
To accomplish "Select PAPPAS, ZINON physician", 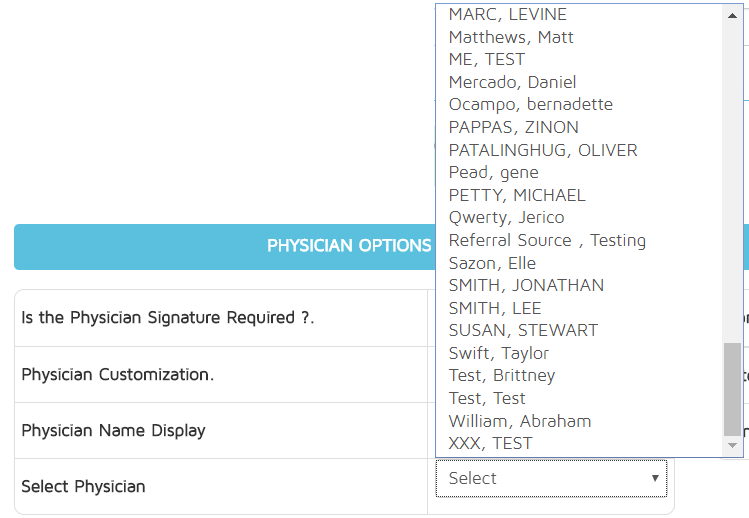I will tap(513, 127).
